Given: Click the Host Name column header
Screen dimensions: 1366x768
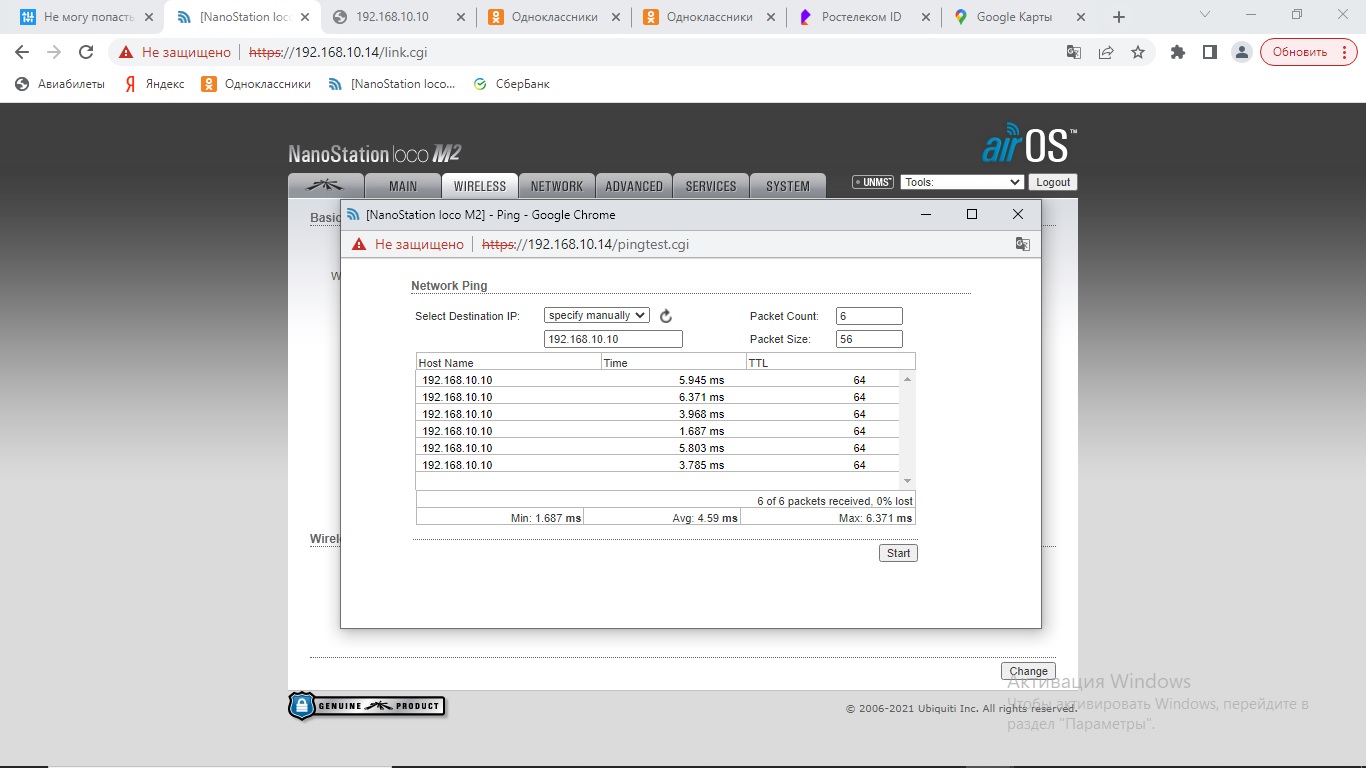Looking at the screenshot, I should [x=508, y=362].
